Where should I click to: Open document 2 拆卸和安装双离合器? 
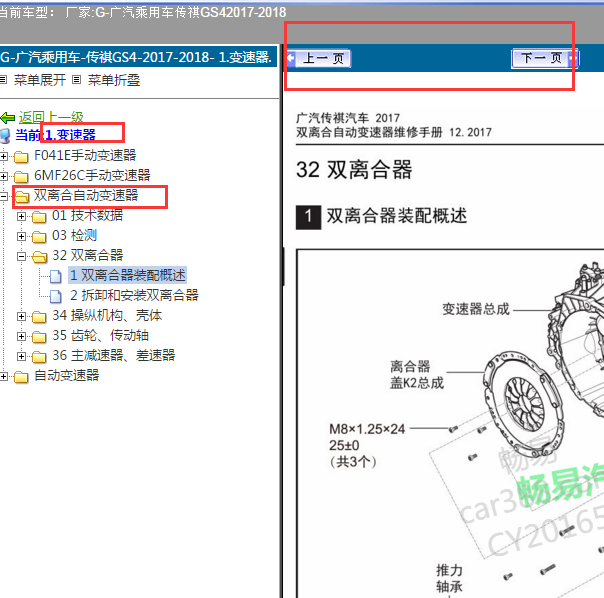[134, 296]
